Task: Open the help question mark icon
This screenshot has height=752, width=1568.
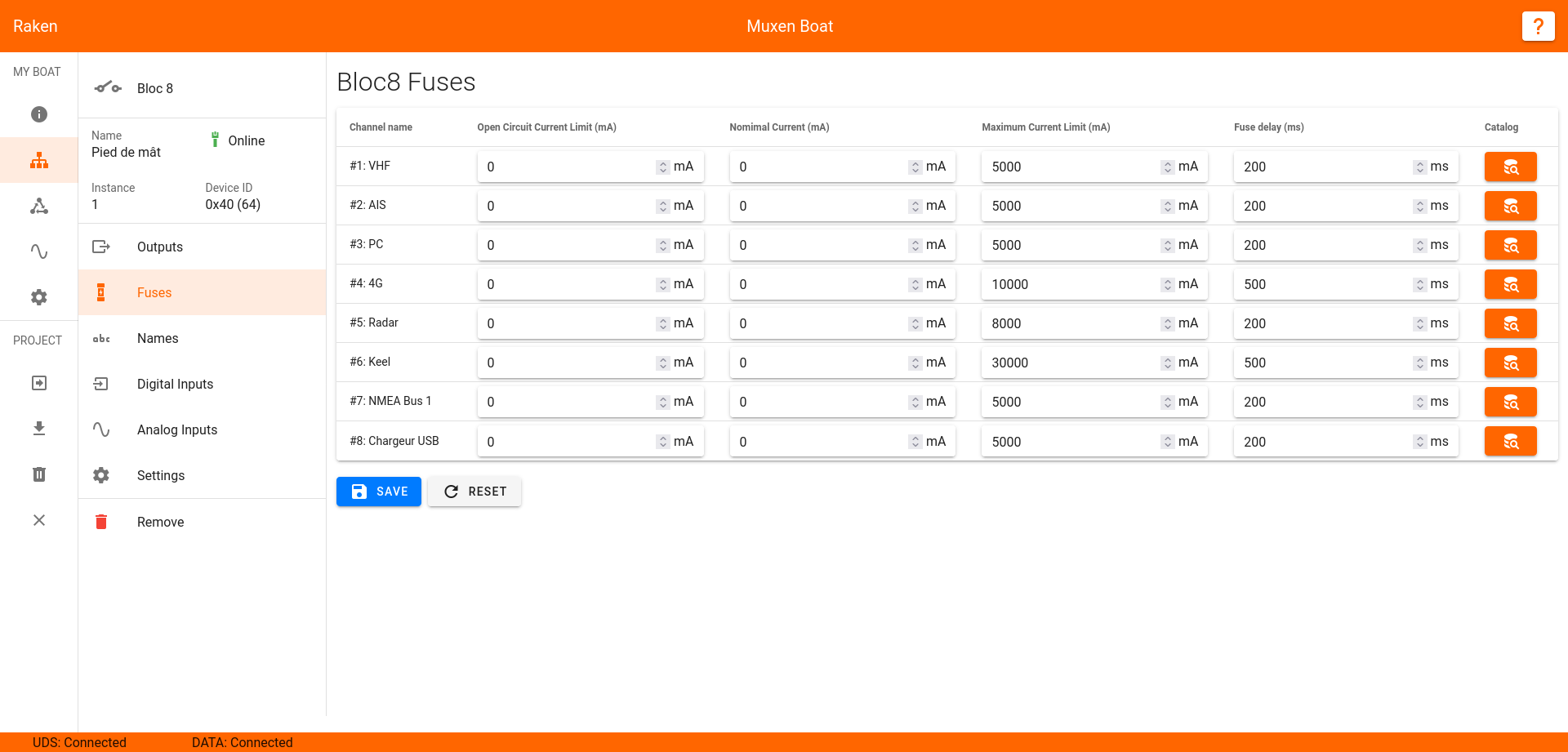Action: point(1538,26)
